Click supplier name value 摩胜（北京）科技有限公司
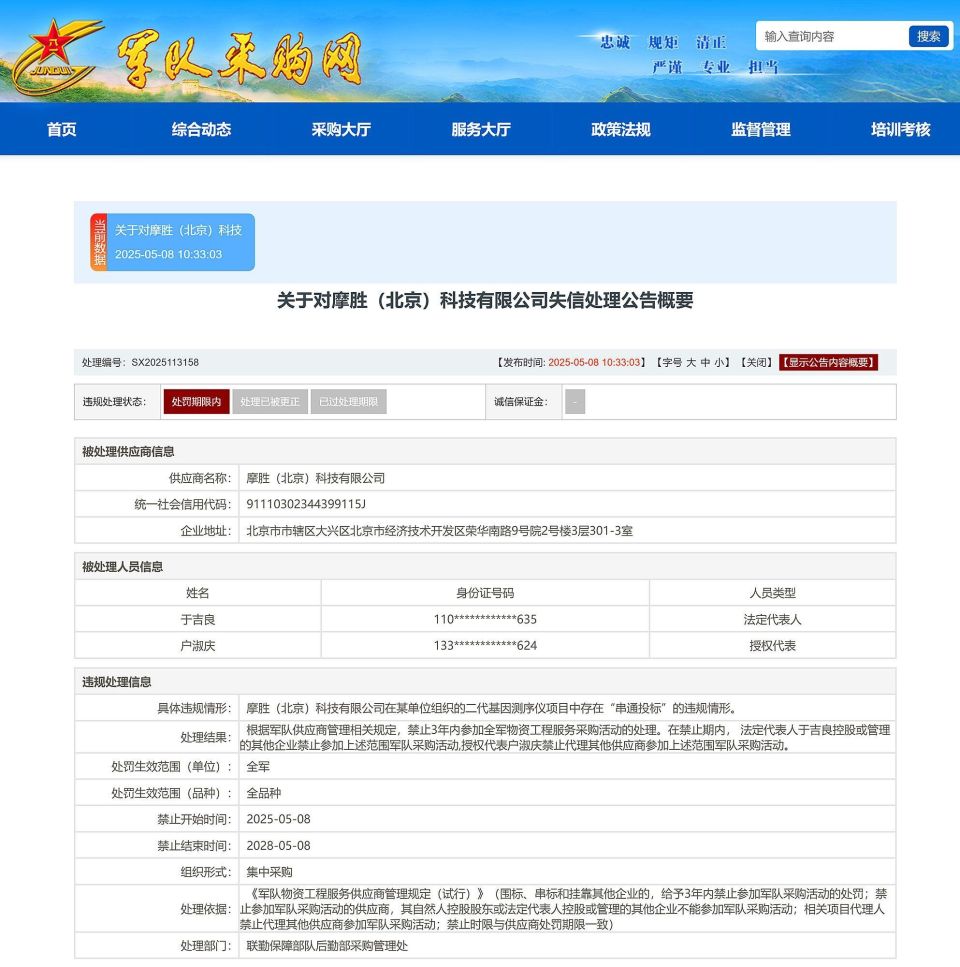Screen dimensions: 960x967 (316, 478)
